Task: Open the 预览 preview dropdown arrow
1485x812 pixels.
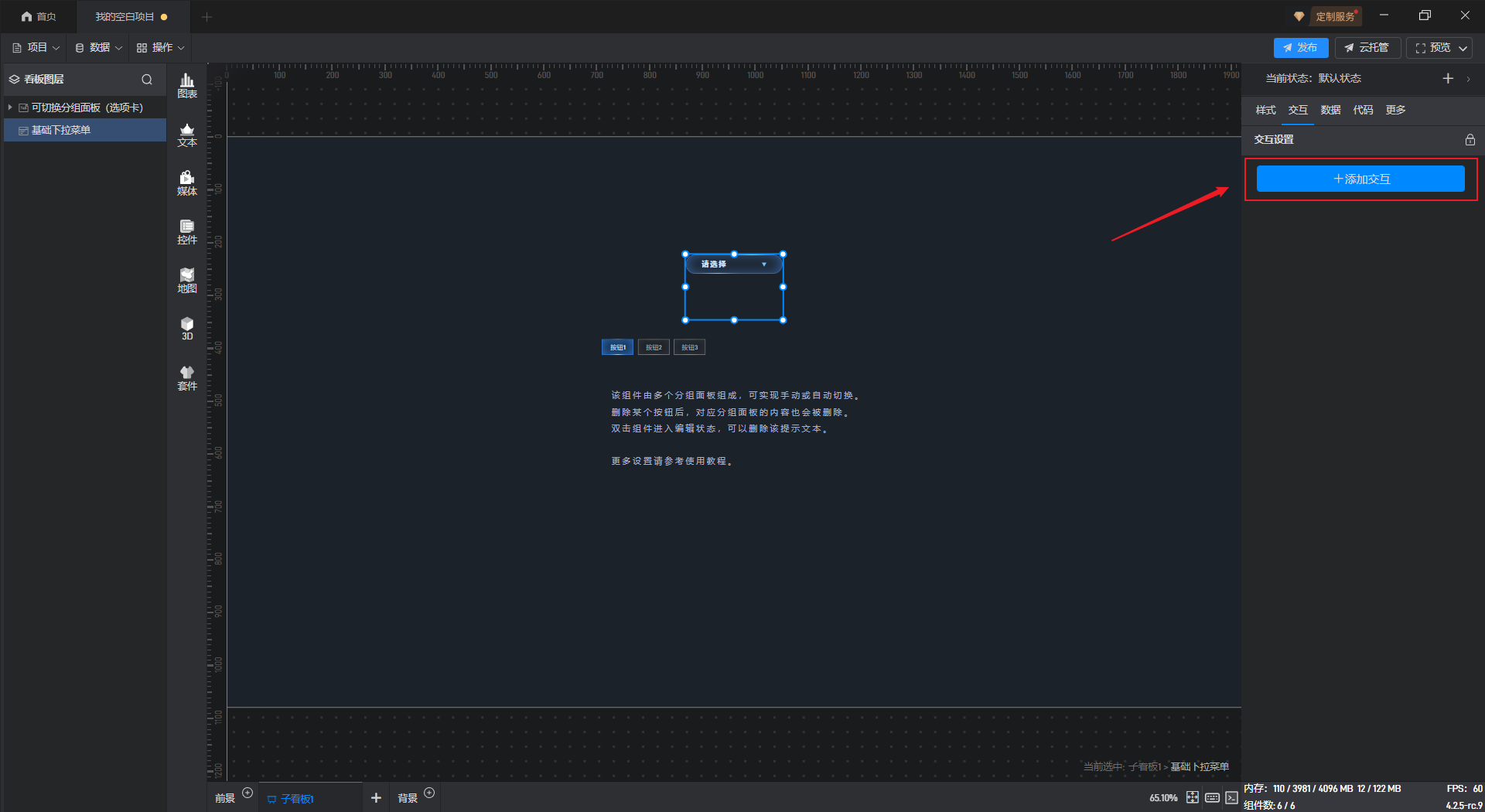Action: point(1463,48)
